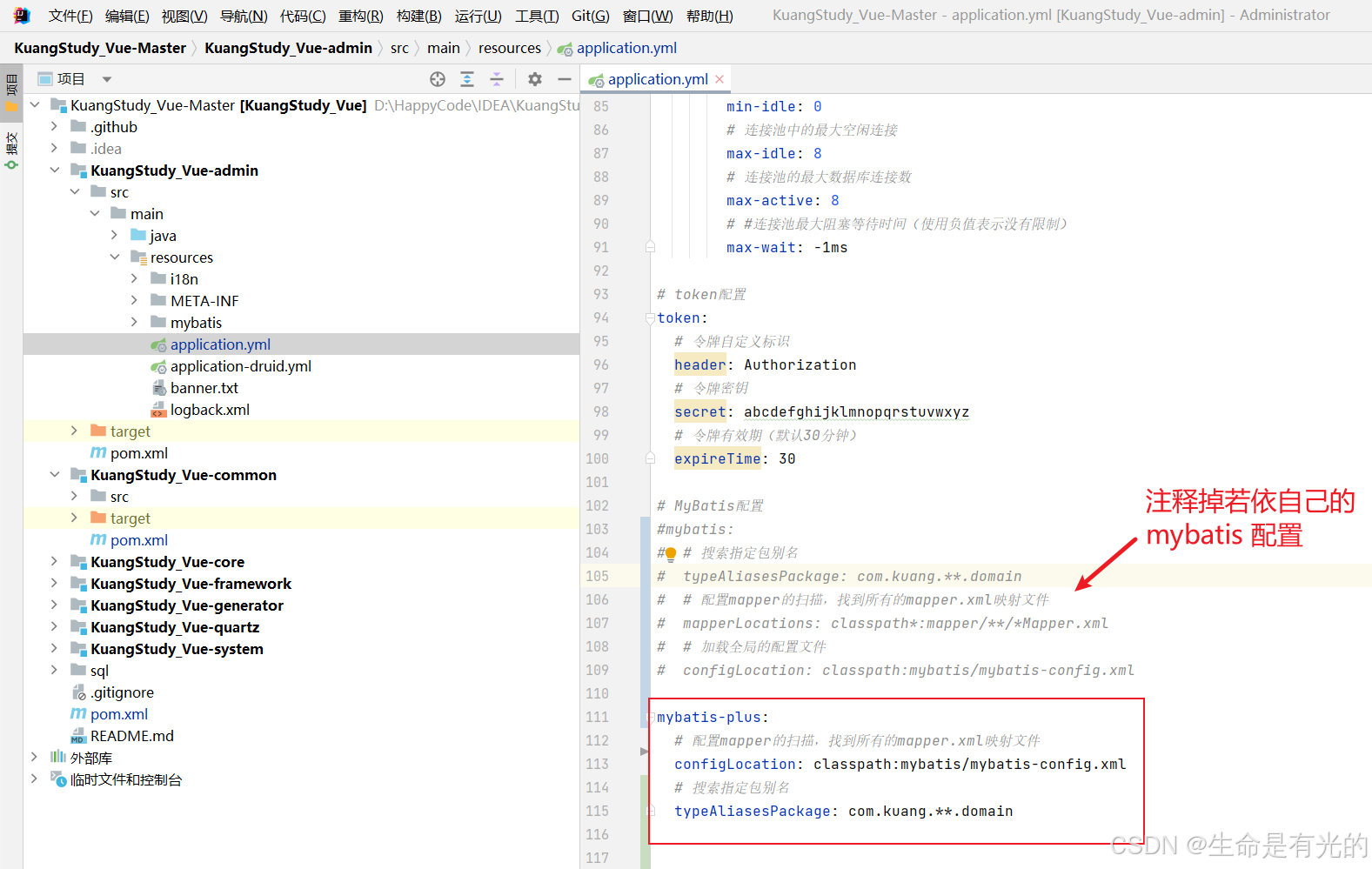Click line number 105 in gutter

(x=598, y=577)
